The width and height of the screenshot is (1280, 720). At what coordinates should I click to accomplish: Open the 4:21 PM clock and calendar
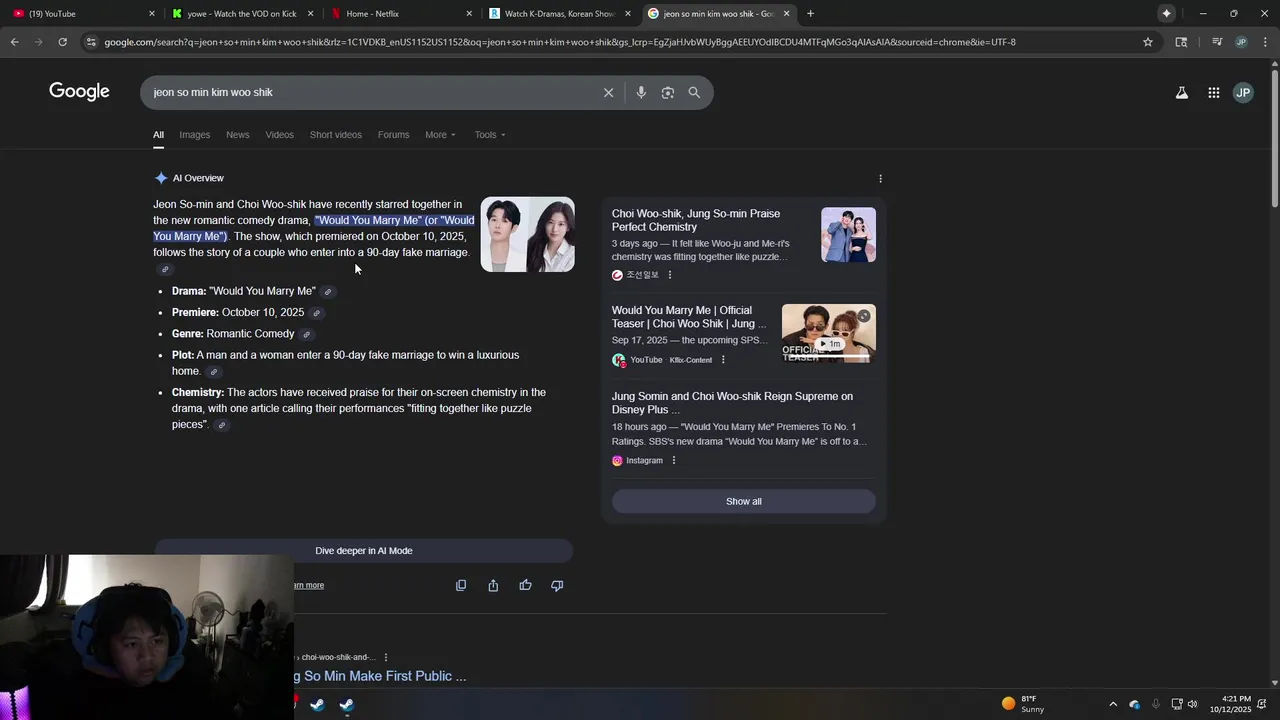1230,704
